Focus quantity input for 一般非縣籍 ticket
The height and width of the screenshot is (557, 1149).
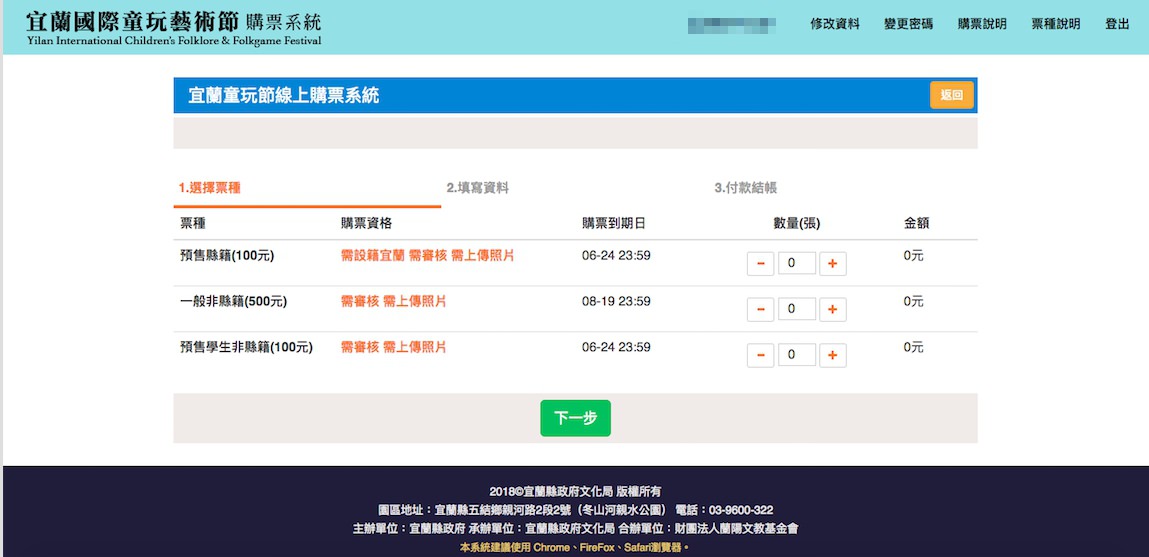pos(796,309)
